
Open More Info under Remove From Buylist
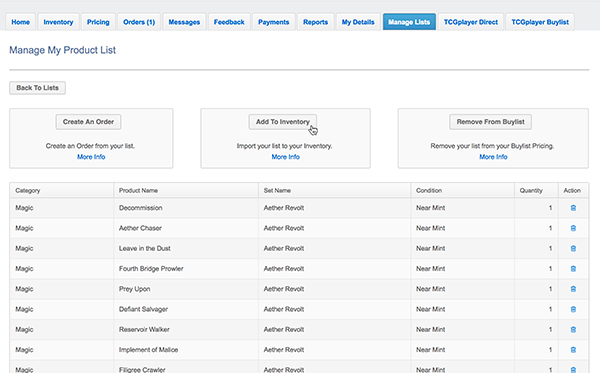coord(493,157)
